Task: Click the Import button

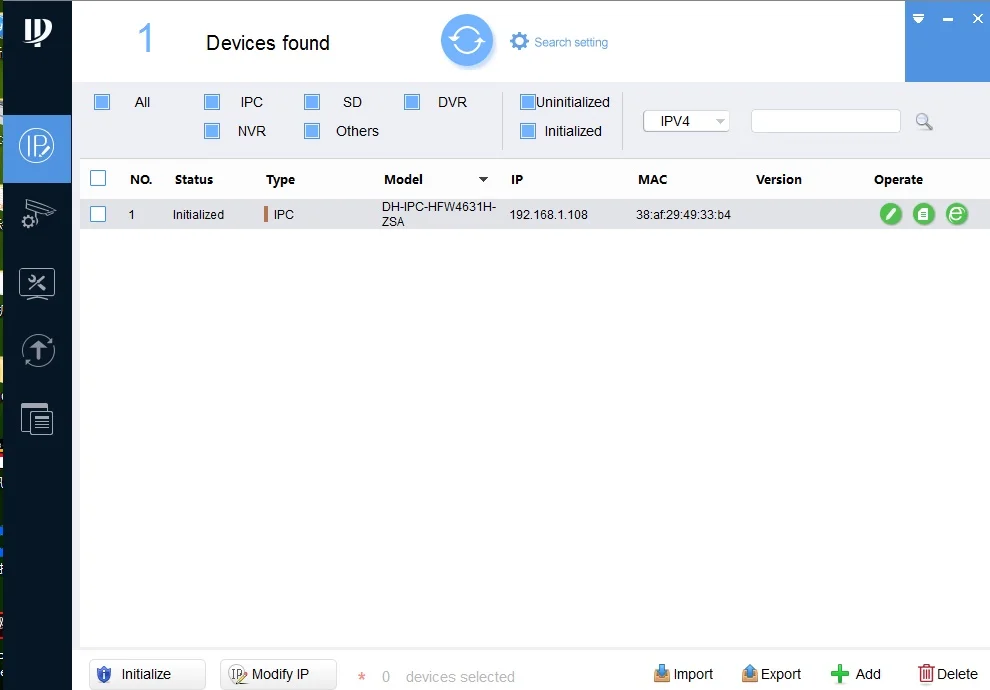Action: [x=683, y=674]
